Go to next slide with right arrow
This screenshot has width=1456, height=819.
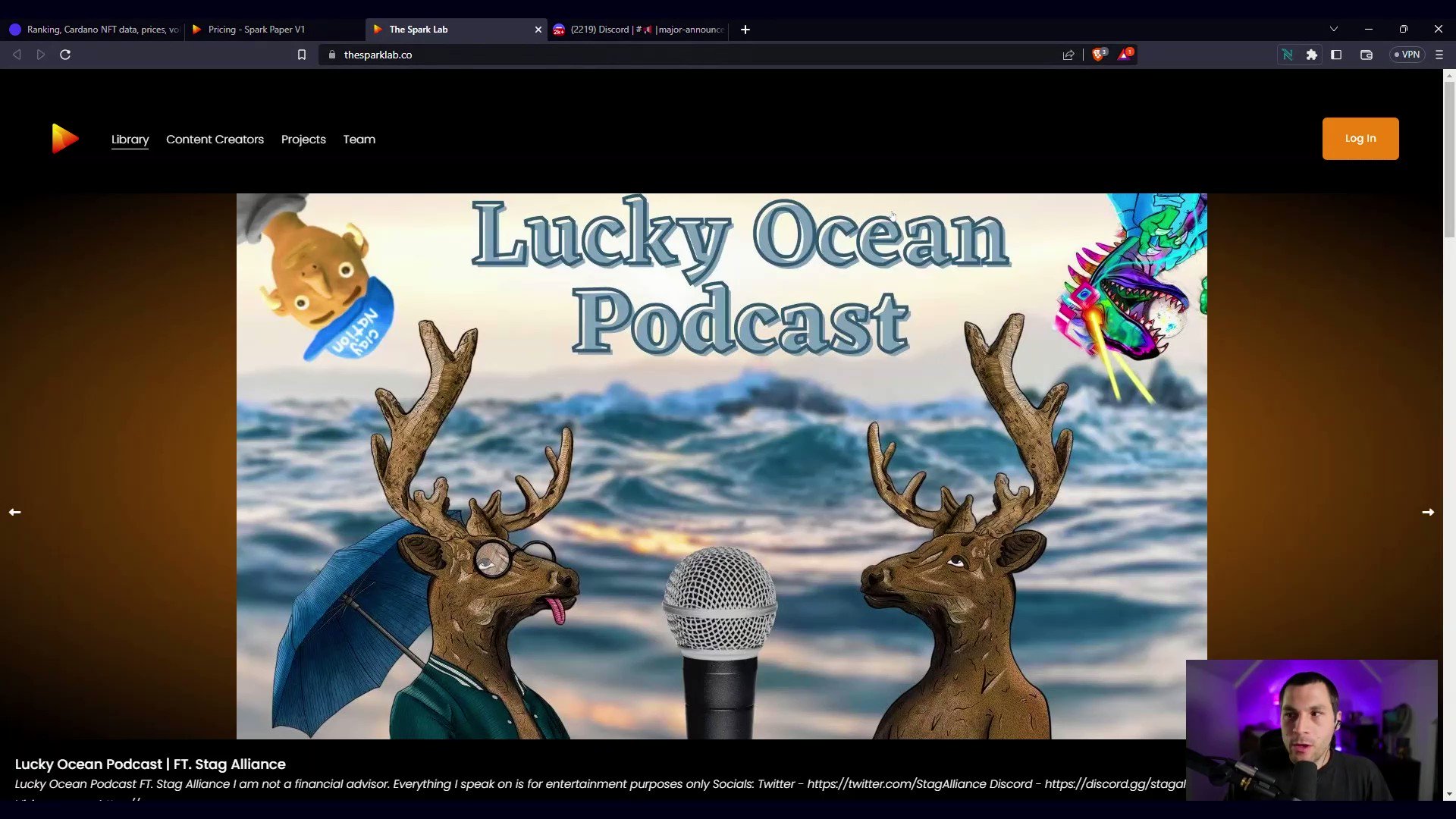1427,513
